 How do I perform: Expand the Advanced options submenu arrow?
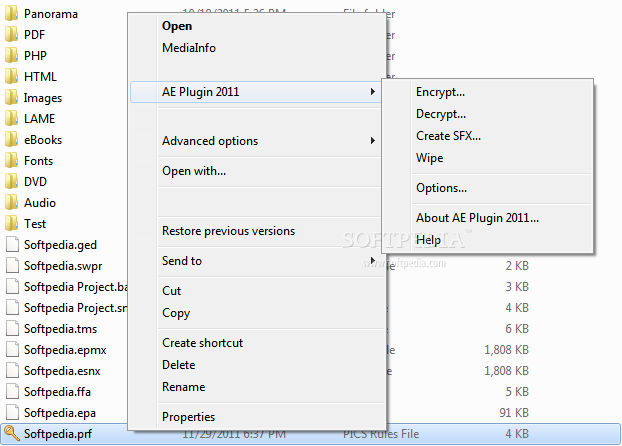(372, 141)
